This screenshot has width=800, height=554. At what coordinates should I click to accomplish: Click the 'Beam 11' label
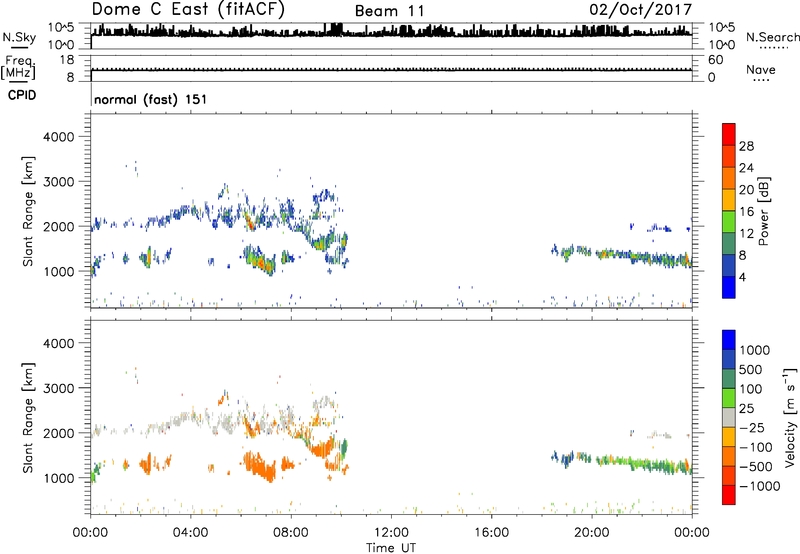[x=389, y=11]
